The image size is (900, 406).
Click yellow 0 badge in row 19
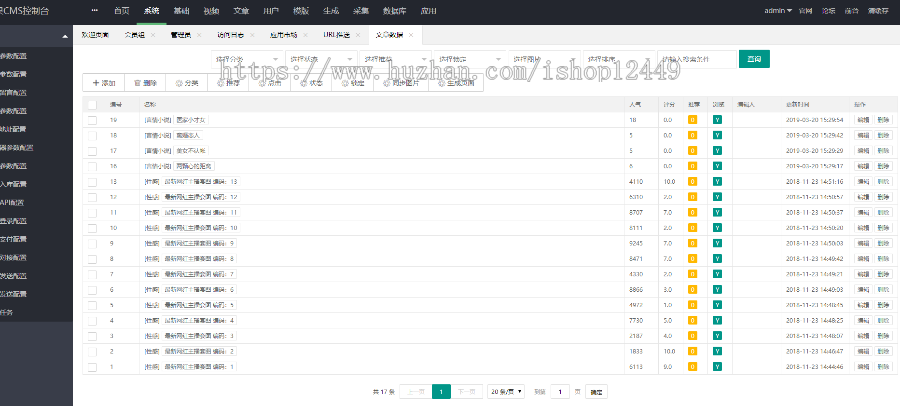(x=693, y=120)
